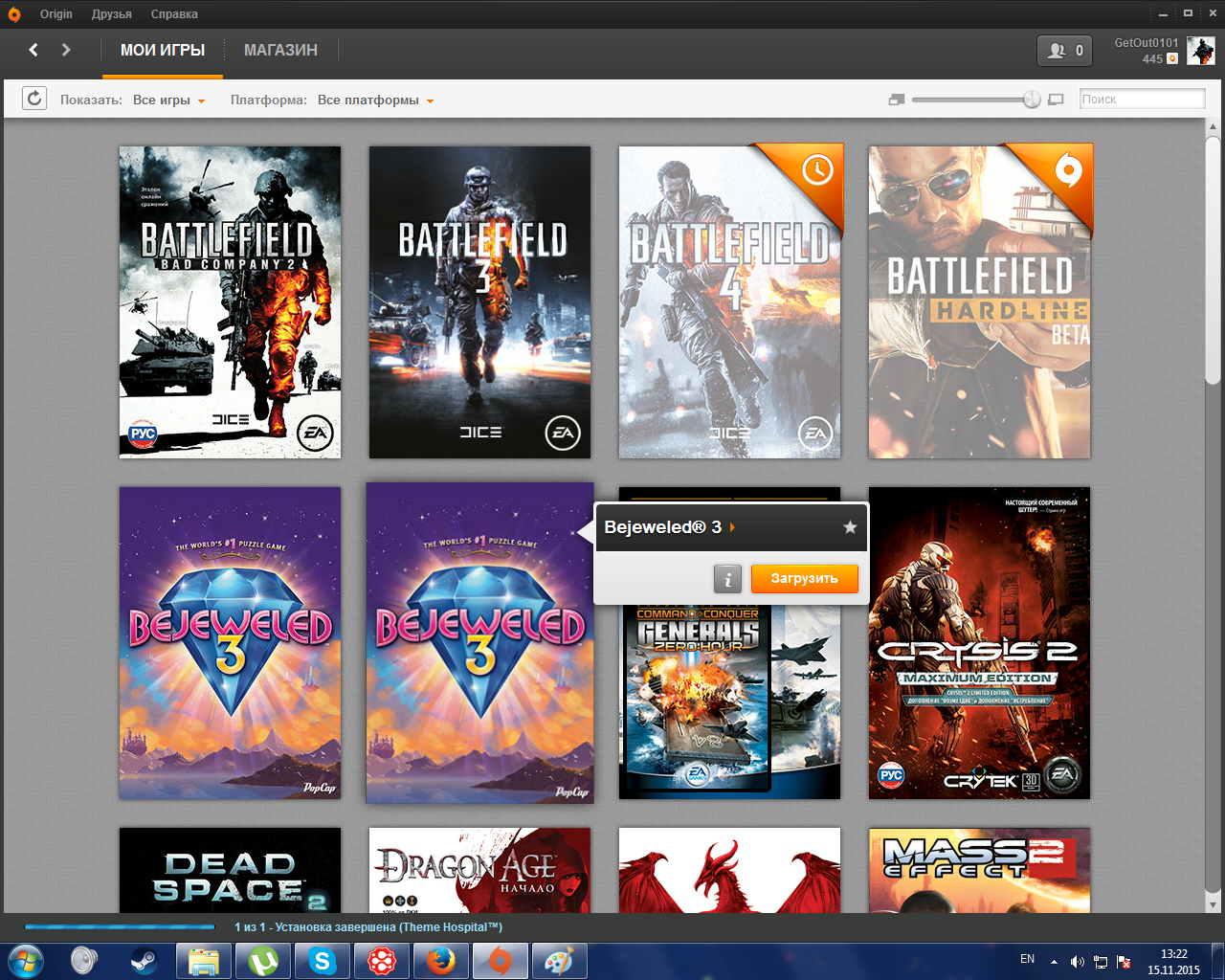Expand the 'Все игры' filter dropdown

click(169, 100)
